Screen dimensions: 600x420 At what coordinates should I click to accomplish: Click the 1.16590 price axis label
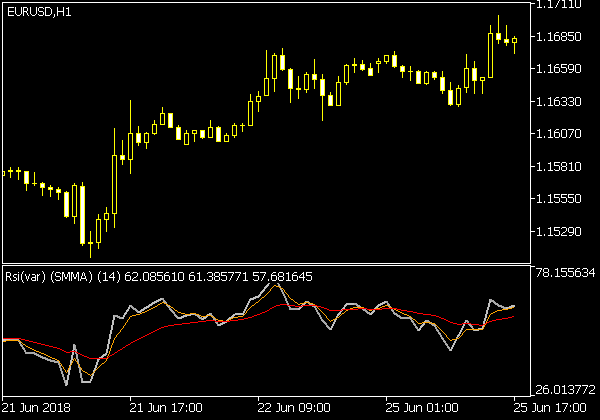pos(558,69)
